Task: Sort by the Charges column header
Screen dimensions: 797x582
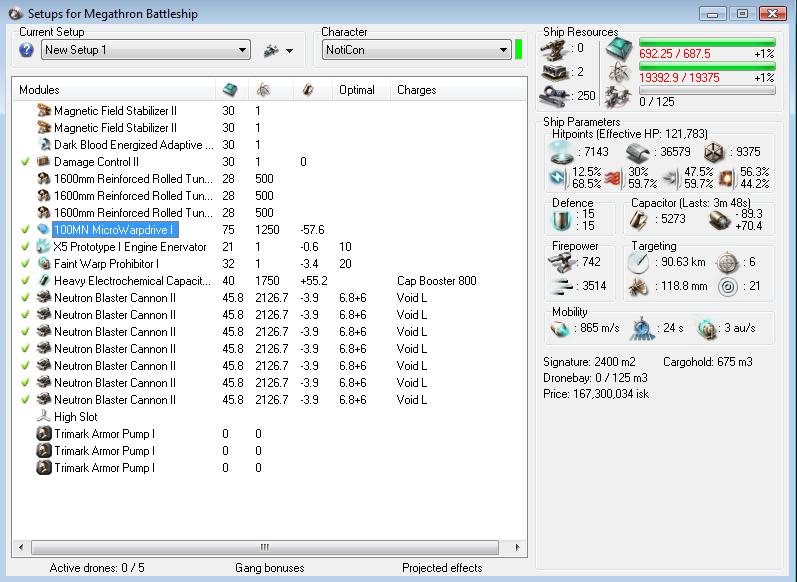Action: click(x=417, y=90)
